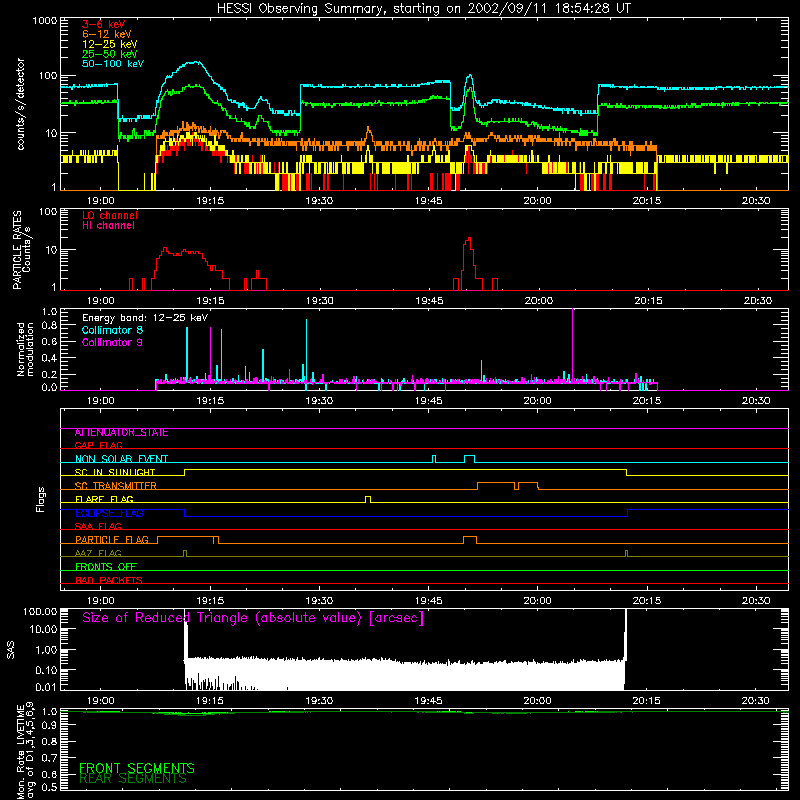The height and width of the screenshot is (800, 800).
Task: Click the 'LO channel' legend label
Action: pyautogui.click(x=110, y=215)
